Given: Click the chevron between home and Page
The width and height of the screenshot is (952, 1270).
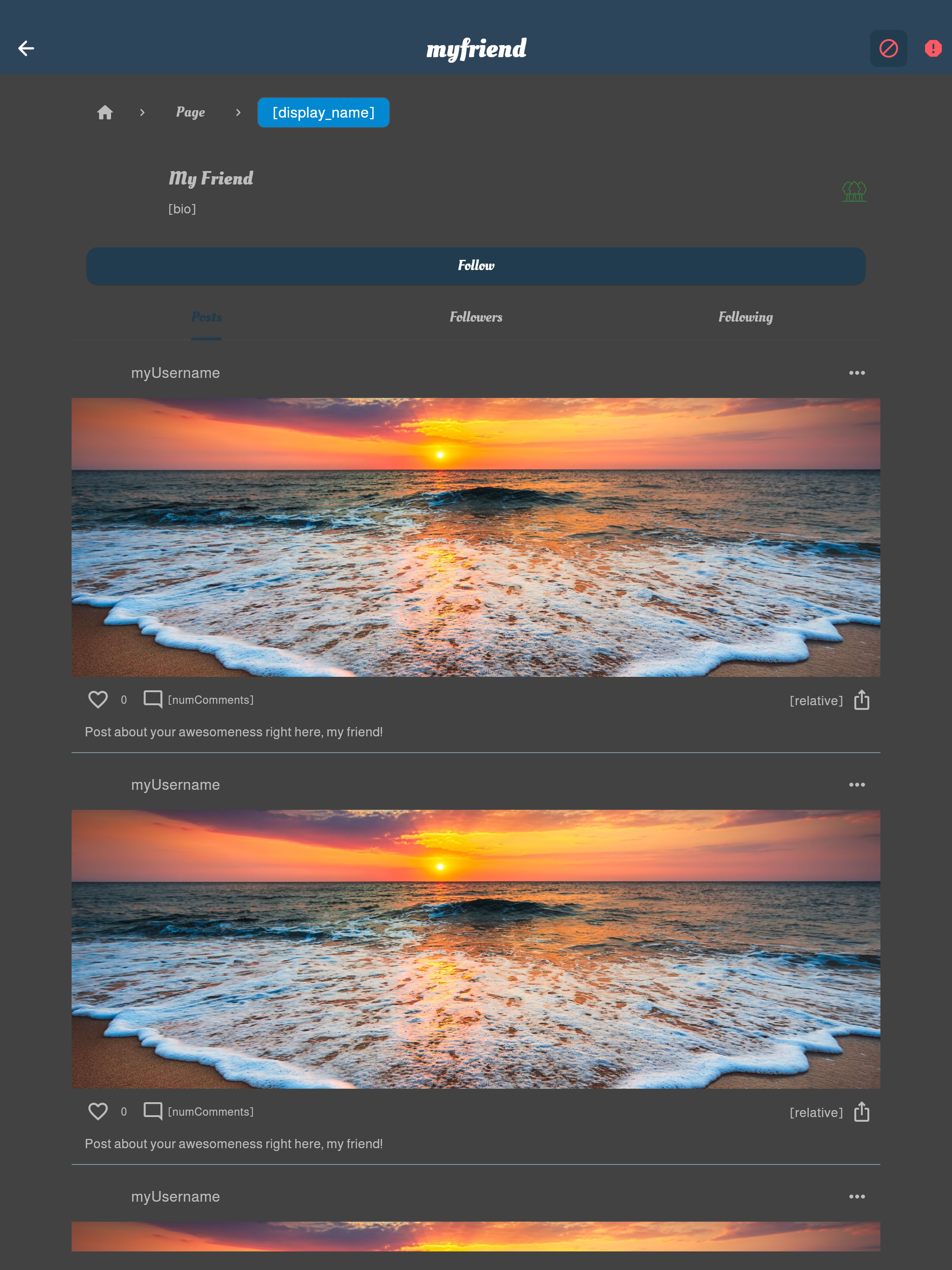Looking at the screenshot, I should click(x=142, y=112).
